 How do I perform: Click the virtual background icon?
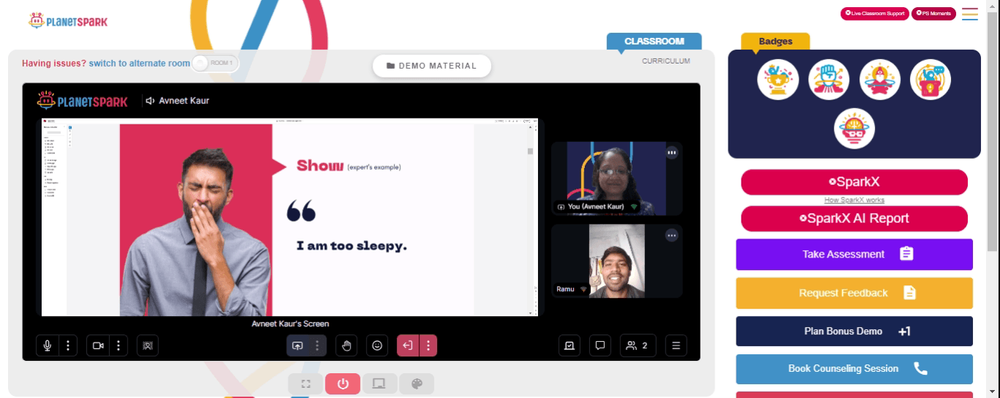click(x=148, y=346)
